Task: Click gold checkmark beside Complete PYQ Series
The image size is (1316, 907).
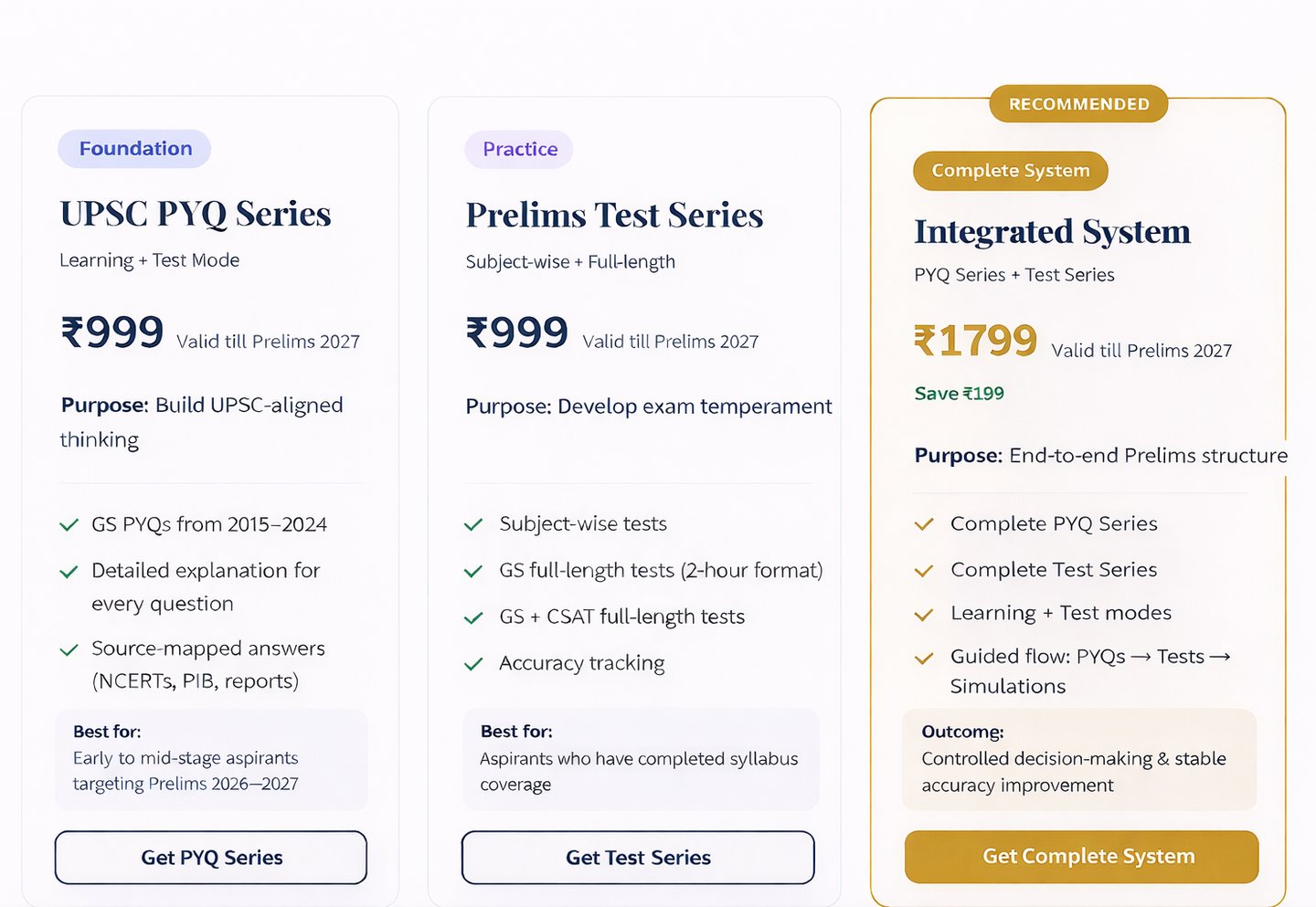Action: [x=924, y=524]
